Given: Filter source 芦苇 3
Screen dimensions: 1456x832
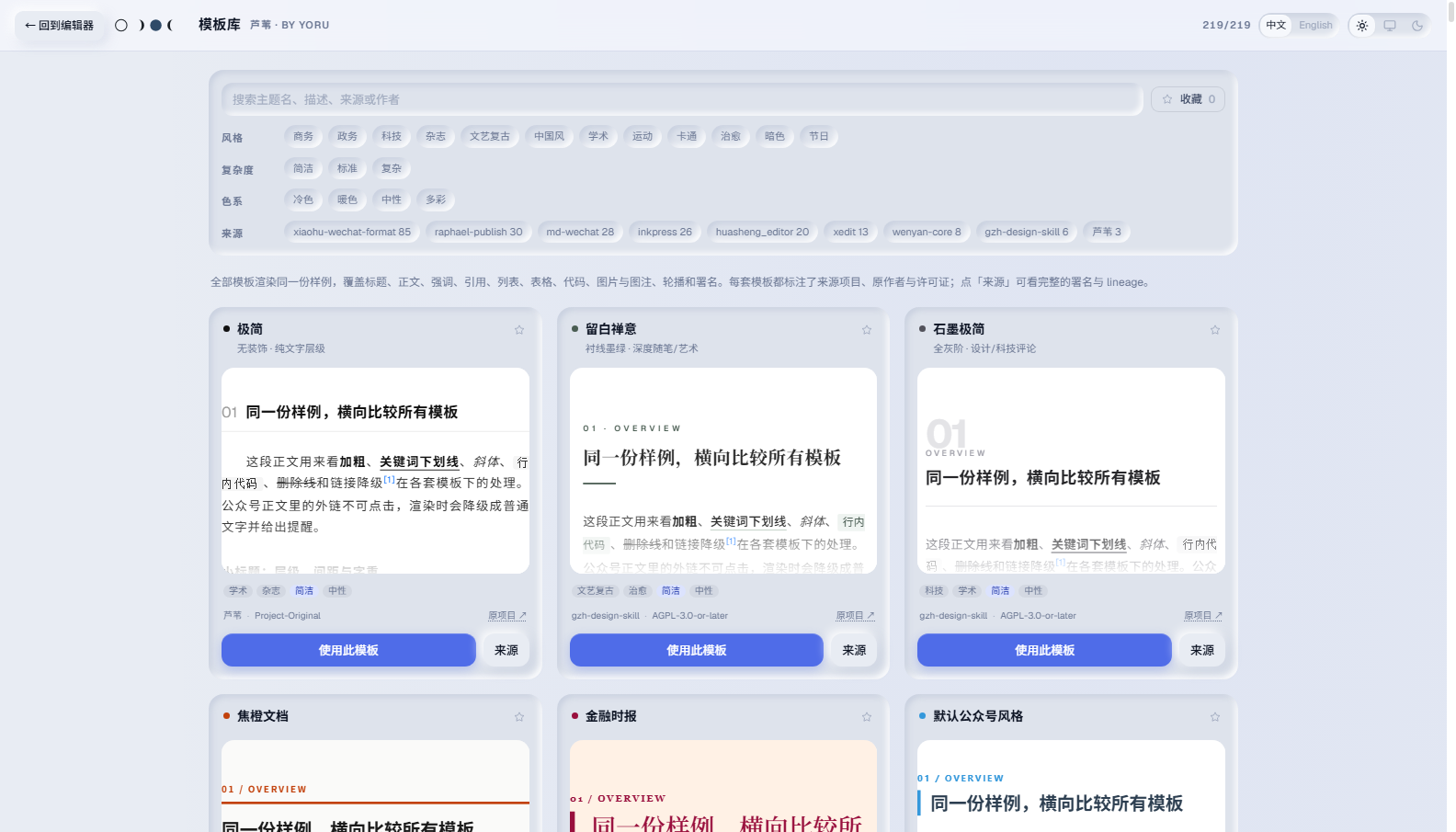Looking at the screenshot, I should tap(1107, 232).
